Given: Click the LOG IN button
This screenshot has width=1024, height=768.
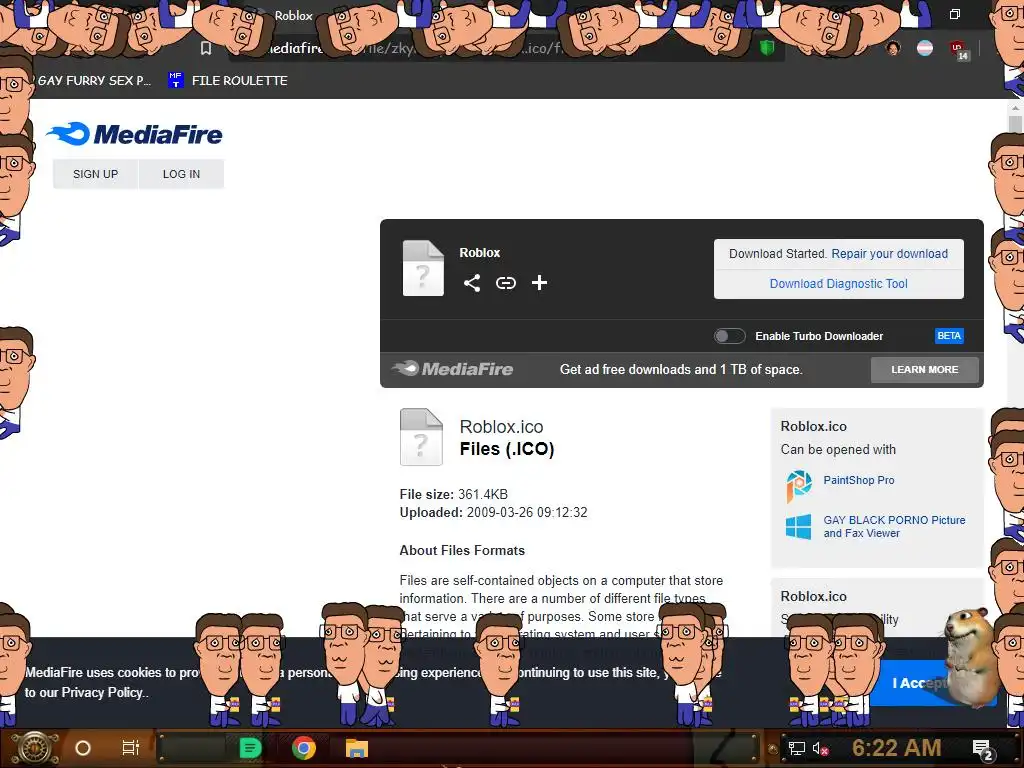Looking at the screenshot, I should [x=182, y=174].
